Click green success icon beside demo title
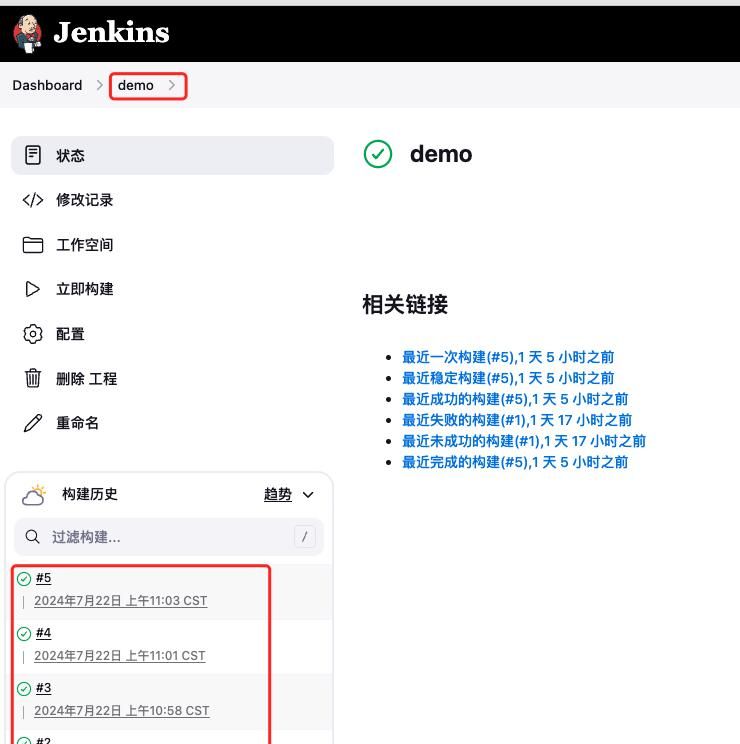Viewport: 740px width, 744px height. [378, 154]
